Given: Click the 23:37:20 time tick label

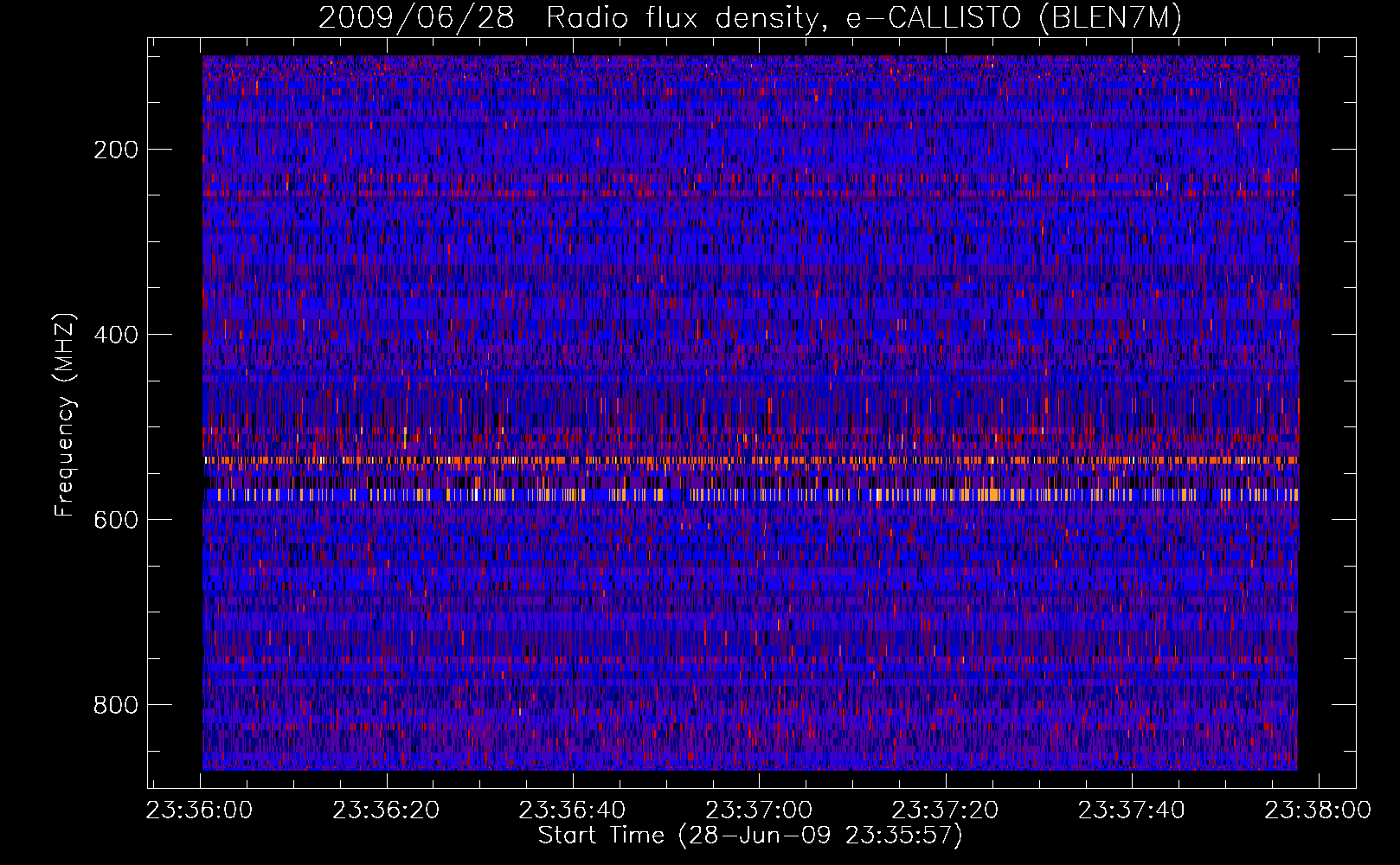Looking at the screenshot, I should click(x=945, y=811).
